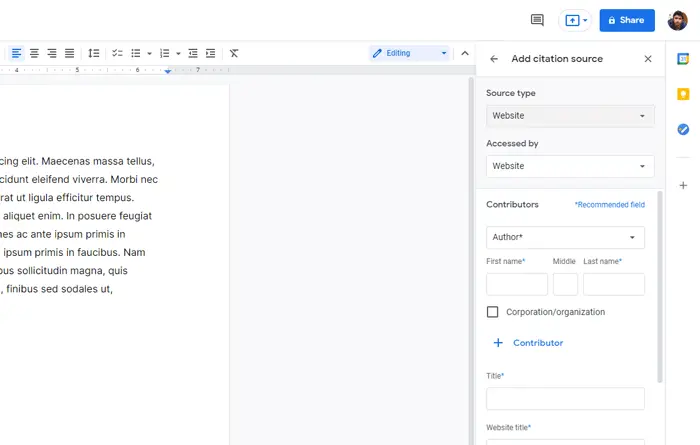Open line and paragraph spacing
The height and width of the screenshot is (445, 700).
[x=94, y=54]
